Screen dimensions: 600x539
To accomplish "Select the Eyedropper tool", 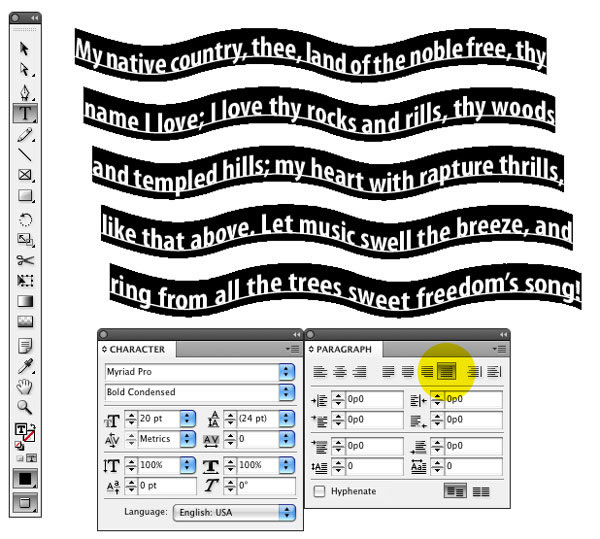I will [25, 366].
